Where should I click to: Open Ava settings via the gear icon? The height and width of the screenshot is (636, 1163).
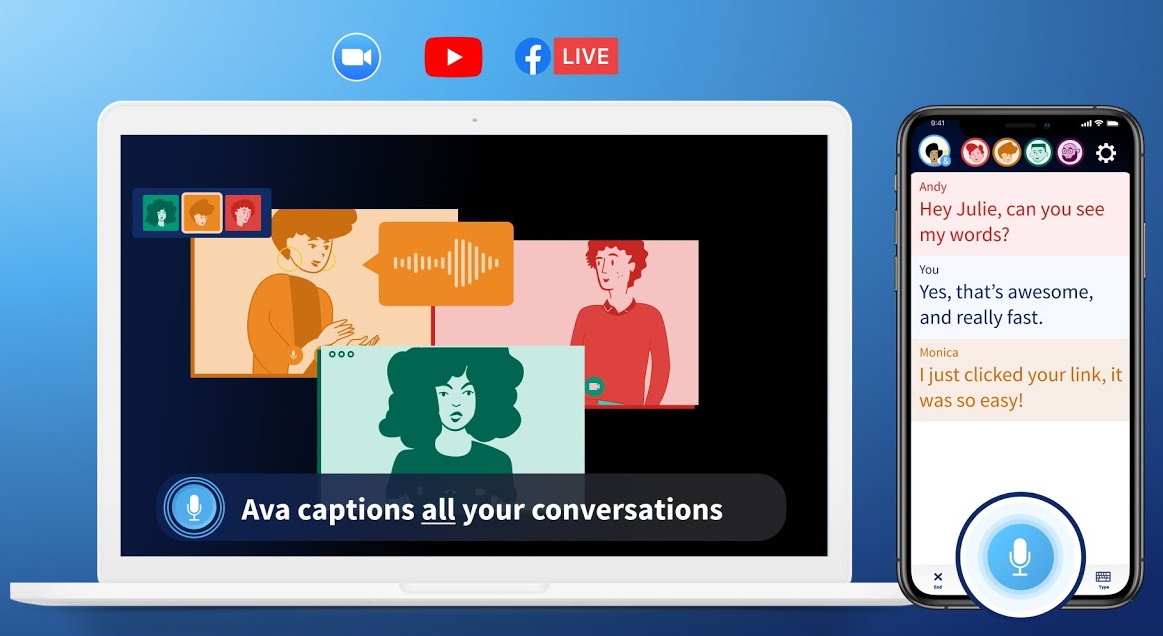[1106, 152]
